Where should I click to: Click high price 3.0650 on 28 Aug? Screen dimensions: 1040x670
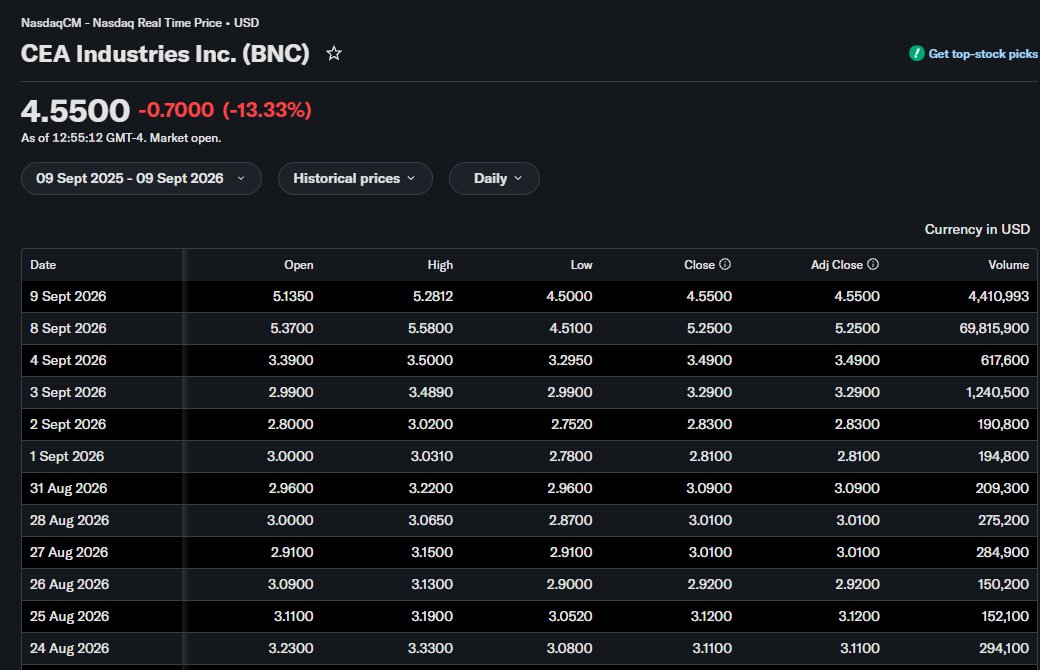coord(430,520)
